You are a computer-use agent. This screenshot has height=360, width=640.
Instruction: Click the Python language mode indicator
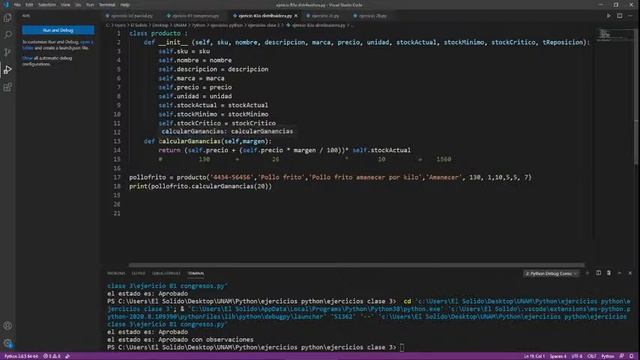pos(608,356)
